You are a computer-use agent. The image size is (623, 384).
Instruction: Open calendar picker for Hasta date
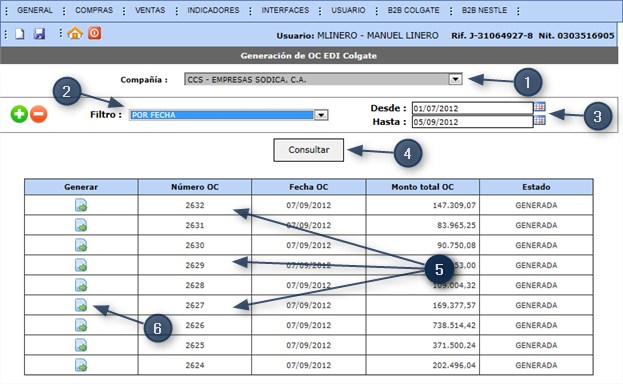tap(540, 120)
